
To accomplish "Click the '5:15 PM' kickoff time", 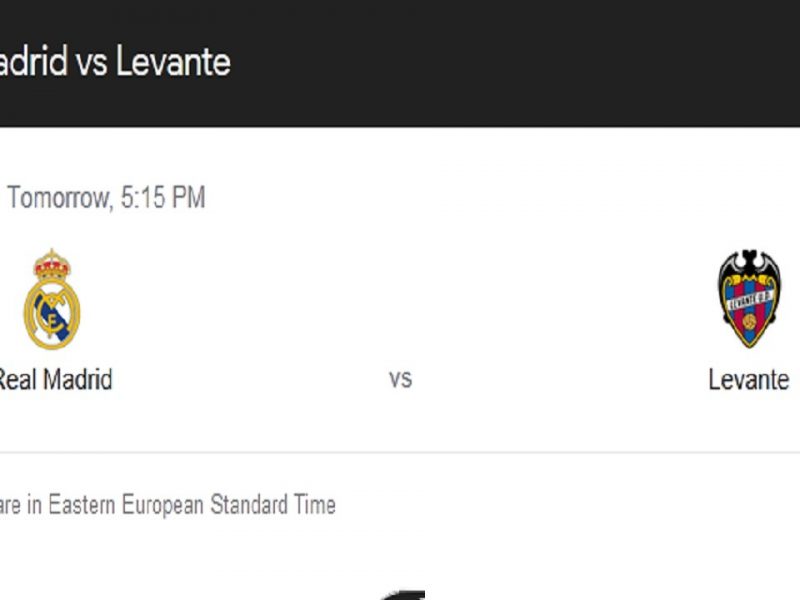I will [x=163, y=197].
